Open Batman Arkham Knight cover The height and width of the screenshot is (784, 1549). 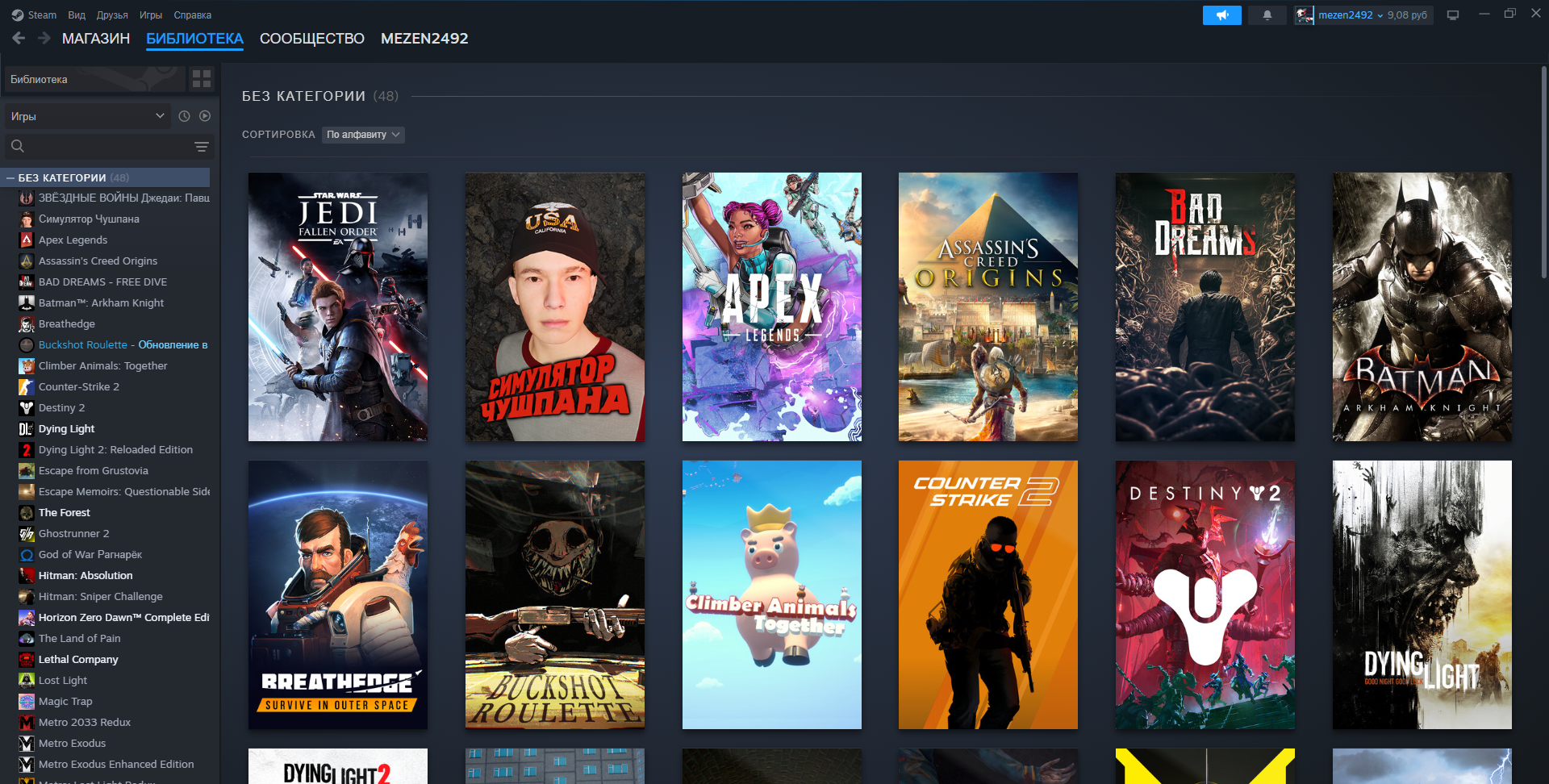coord(1422,307)
